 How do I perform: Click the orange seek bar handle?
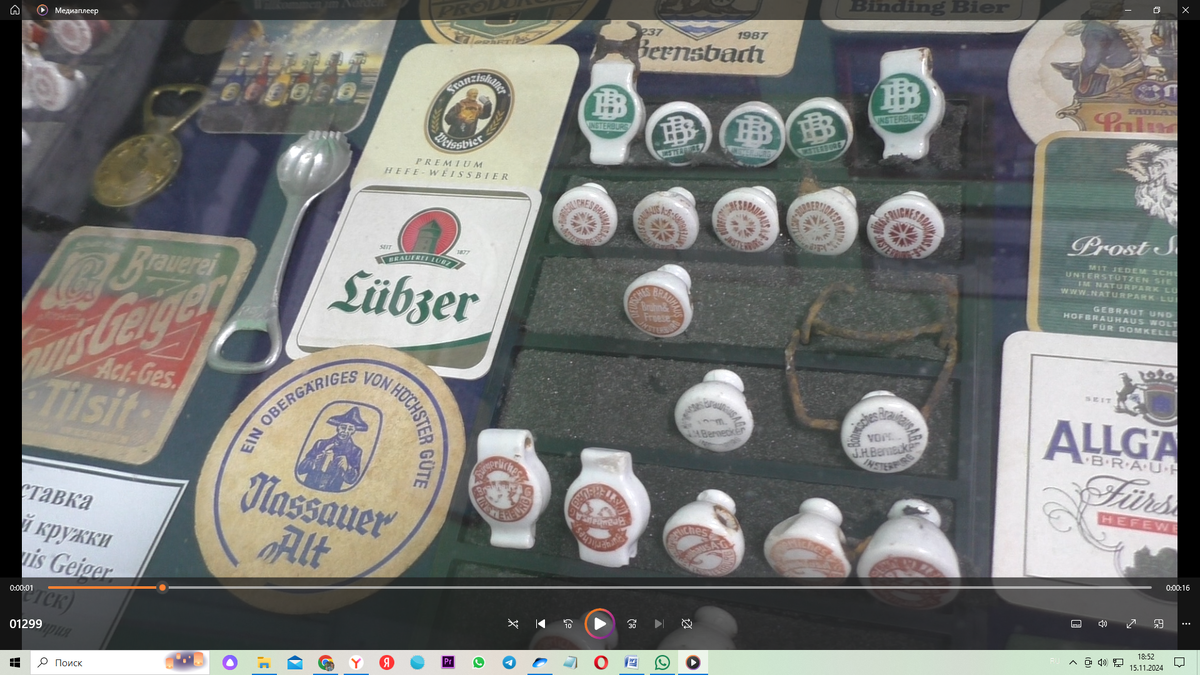coord(162,587)
